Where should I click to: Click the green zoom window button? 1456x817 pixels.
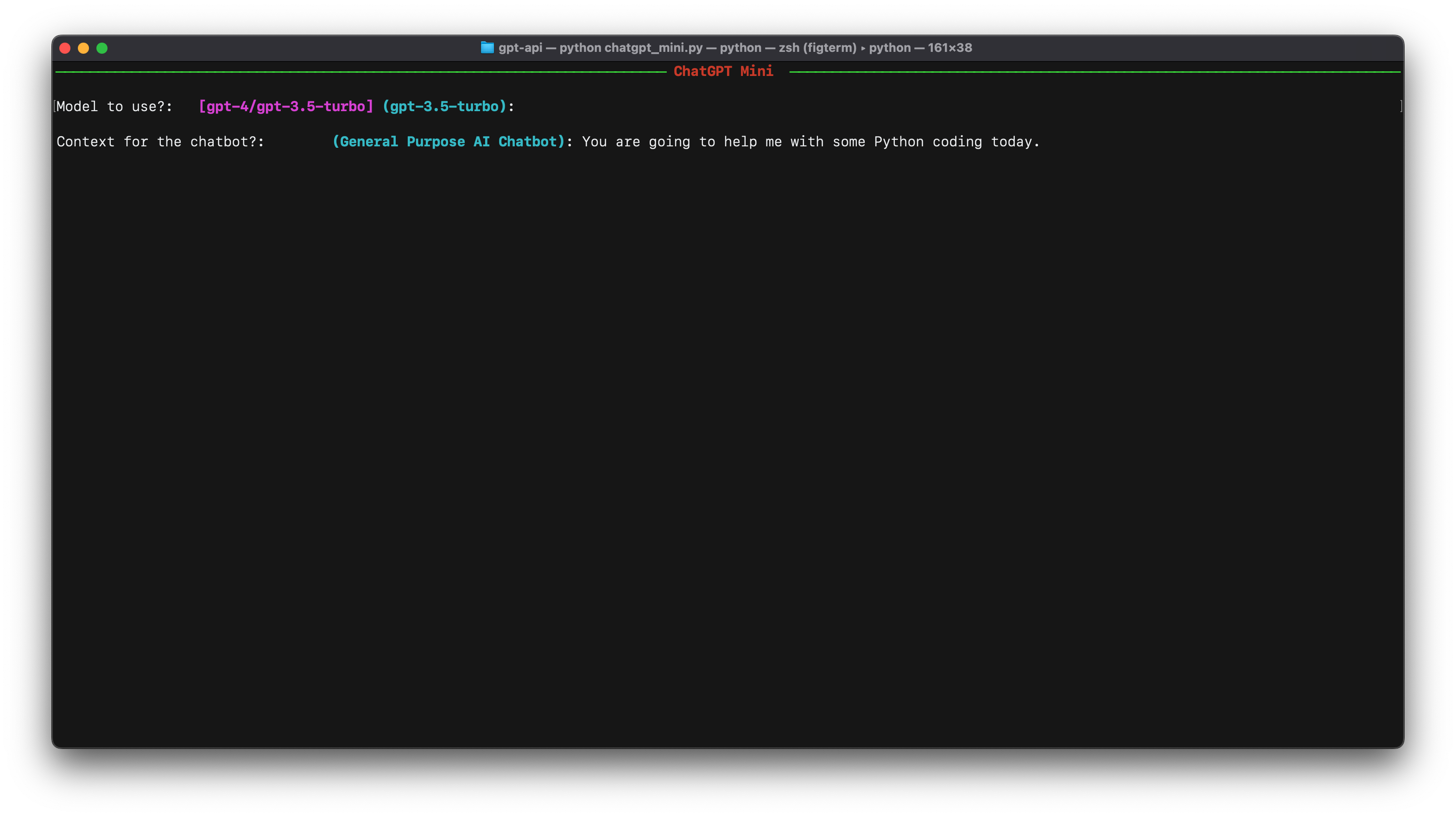coord(102,48)
